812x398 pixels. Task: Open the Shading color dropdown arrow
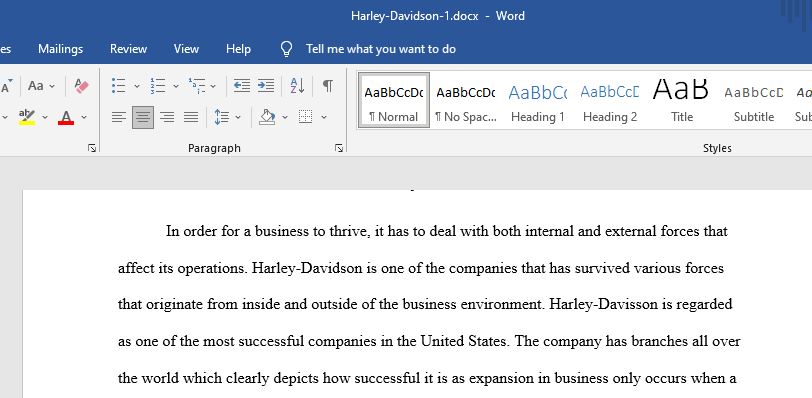(285, 117)
